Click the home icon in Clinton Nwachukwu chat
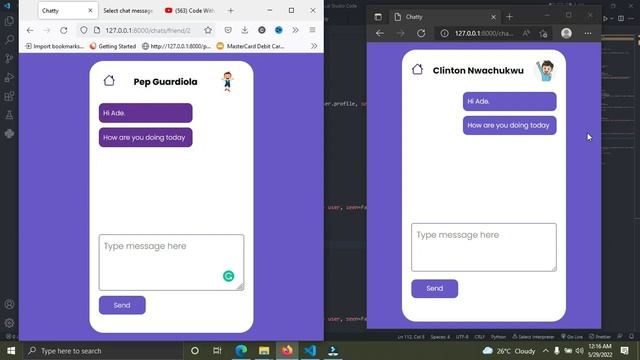 (x=417, y=69)
